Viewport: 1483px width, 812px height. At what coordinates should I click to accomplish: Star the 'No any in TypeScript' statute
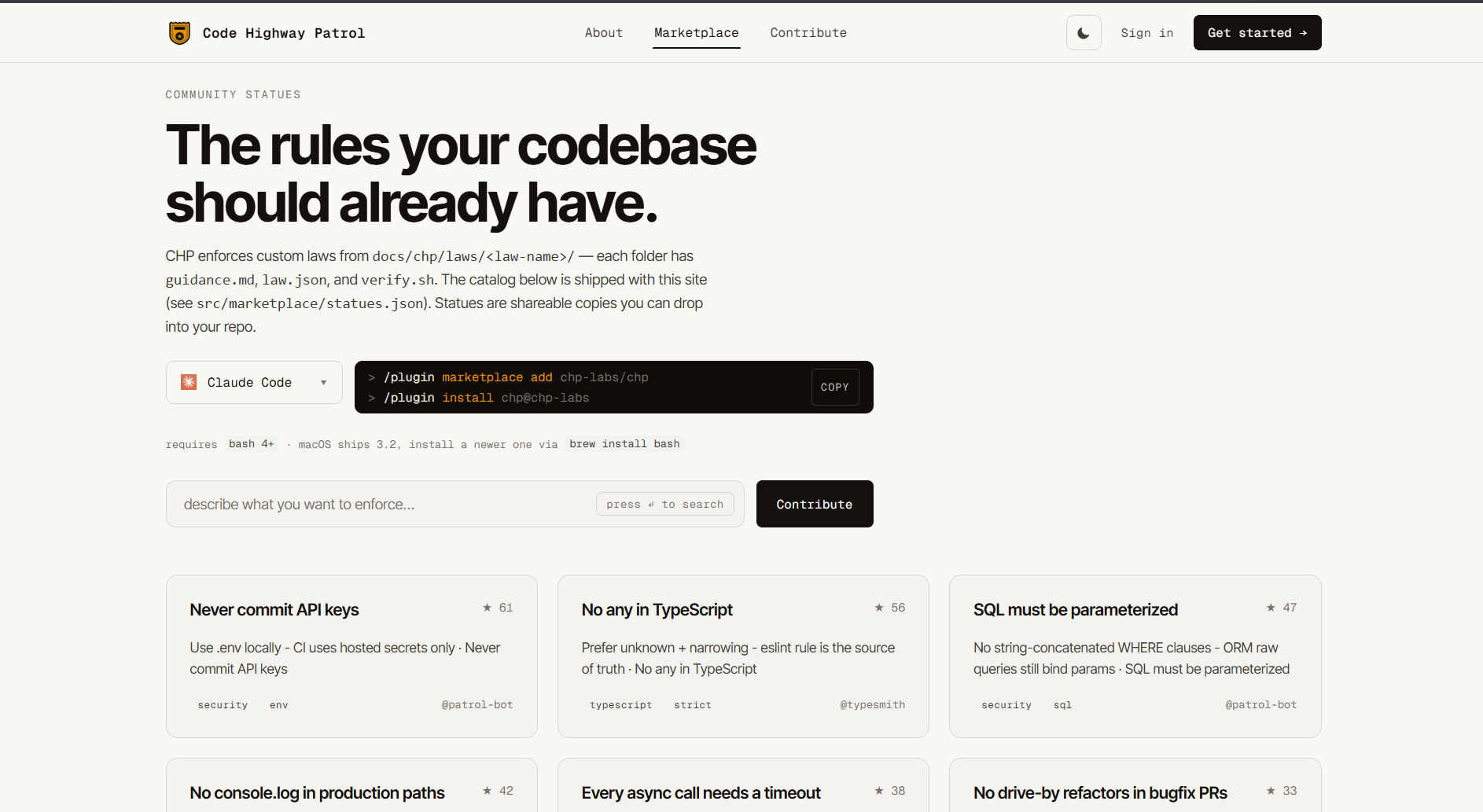[889, 608]
